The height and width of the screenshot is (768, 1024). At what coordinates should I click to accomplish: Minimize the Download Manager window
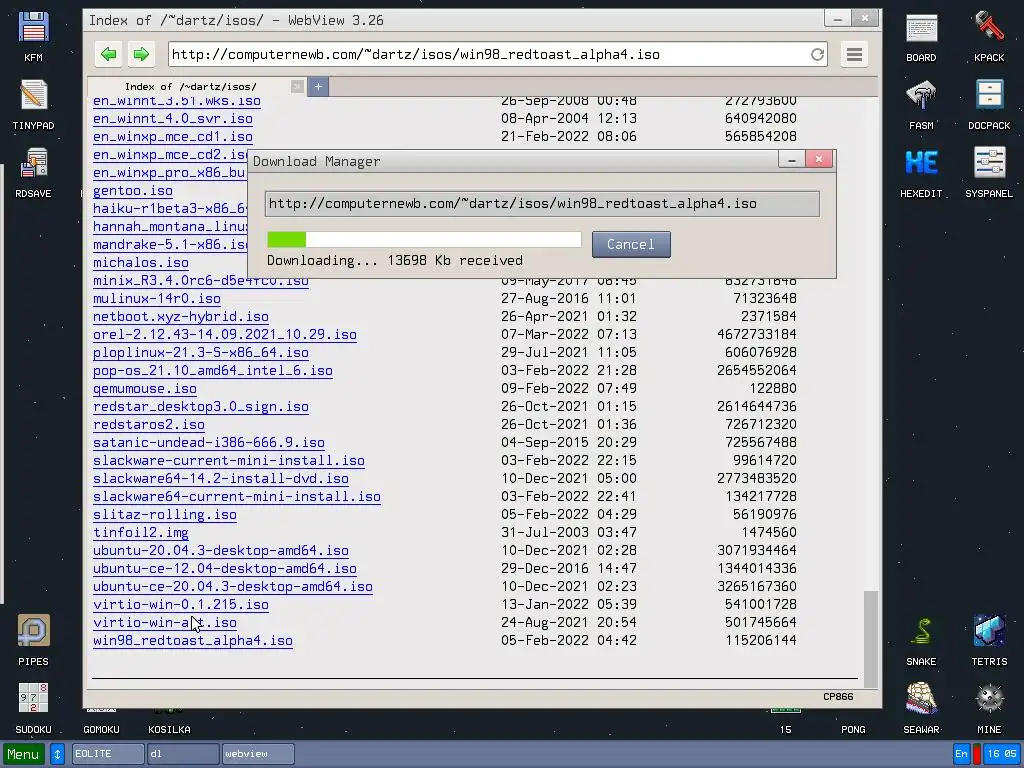click(x=792, y=159)
